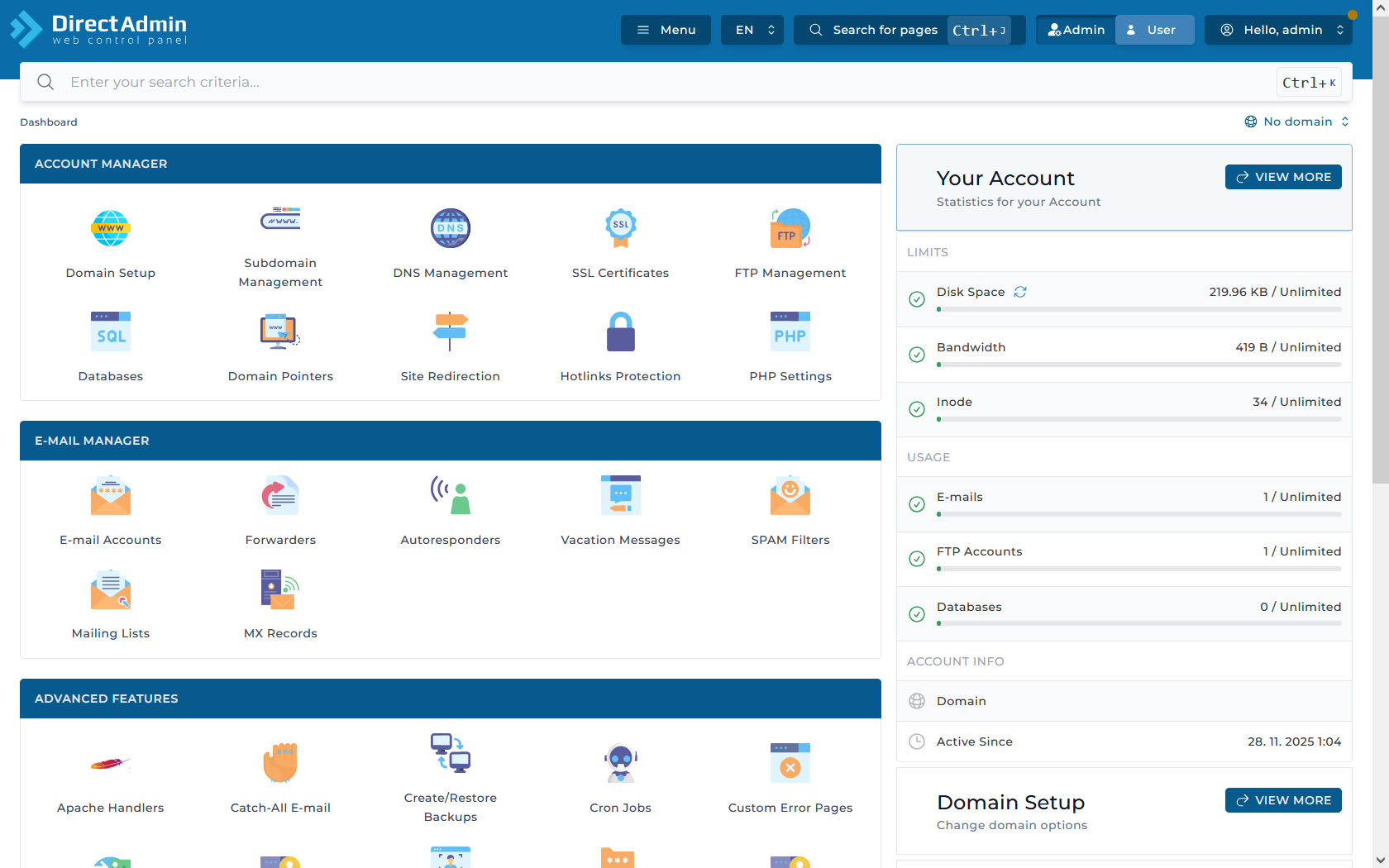Open Hotlinks Protection padlock icon

pos(620,332)
